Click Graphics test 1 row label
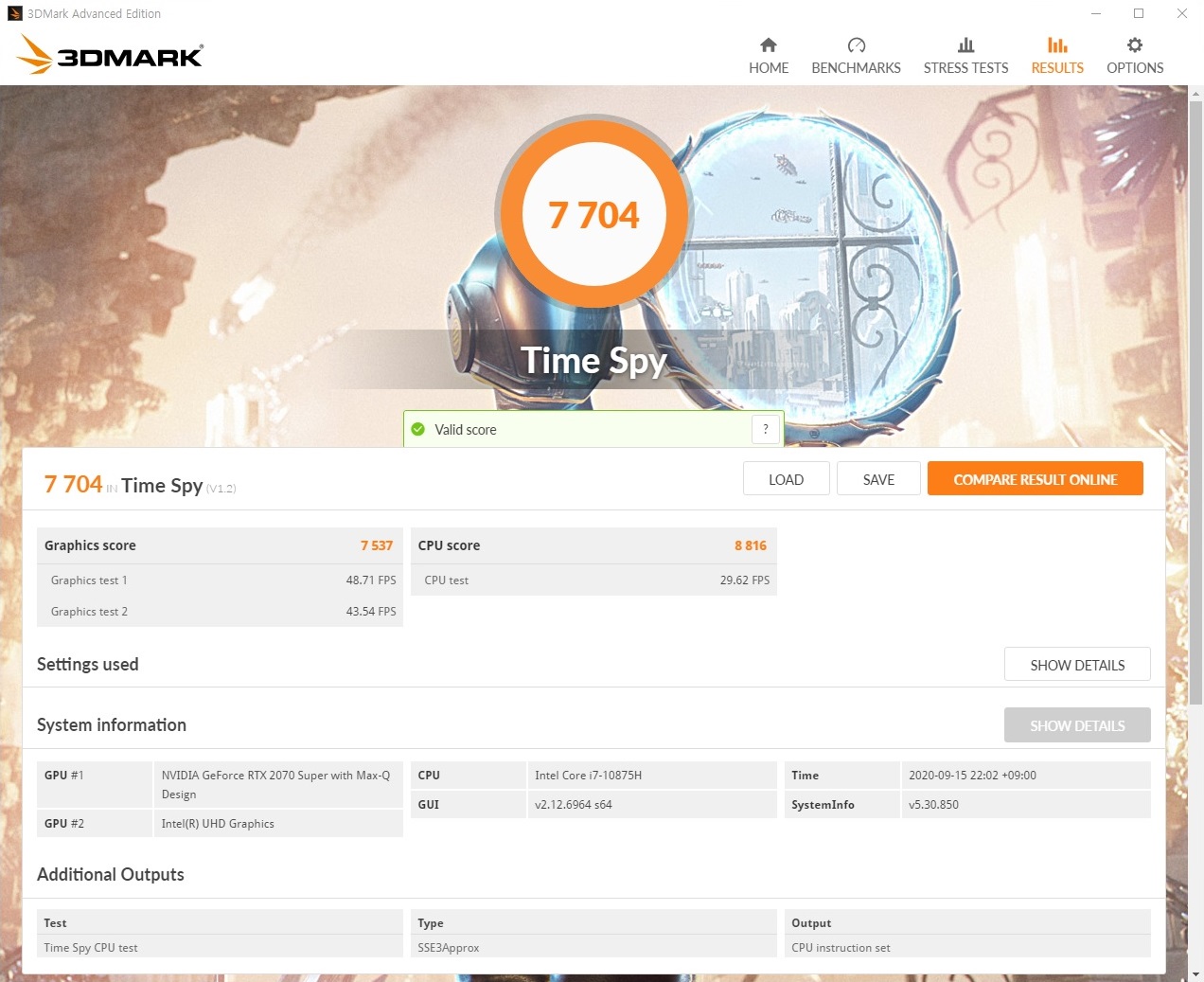Viewport: 1204px width, 982px height. pyautogui.click(x=89, y=580)
